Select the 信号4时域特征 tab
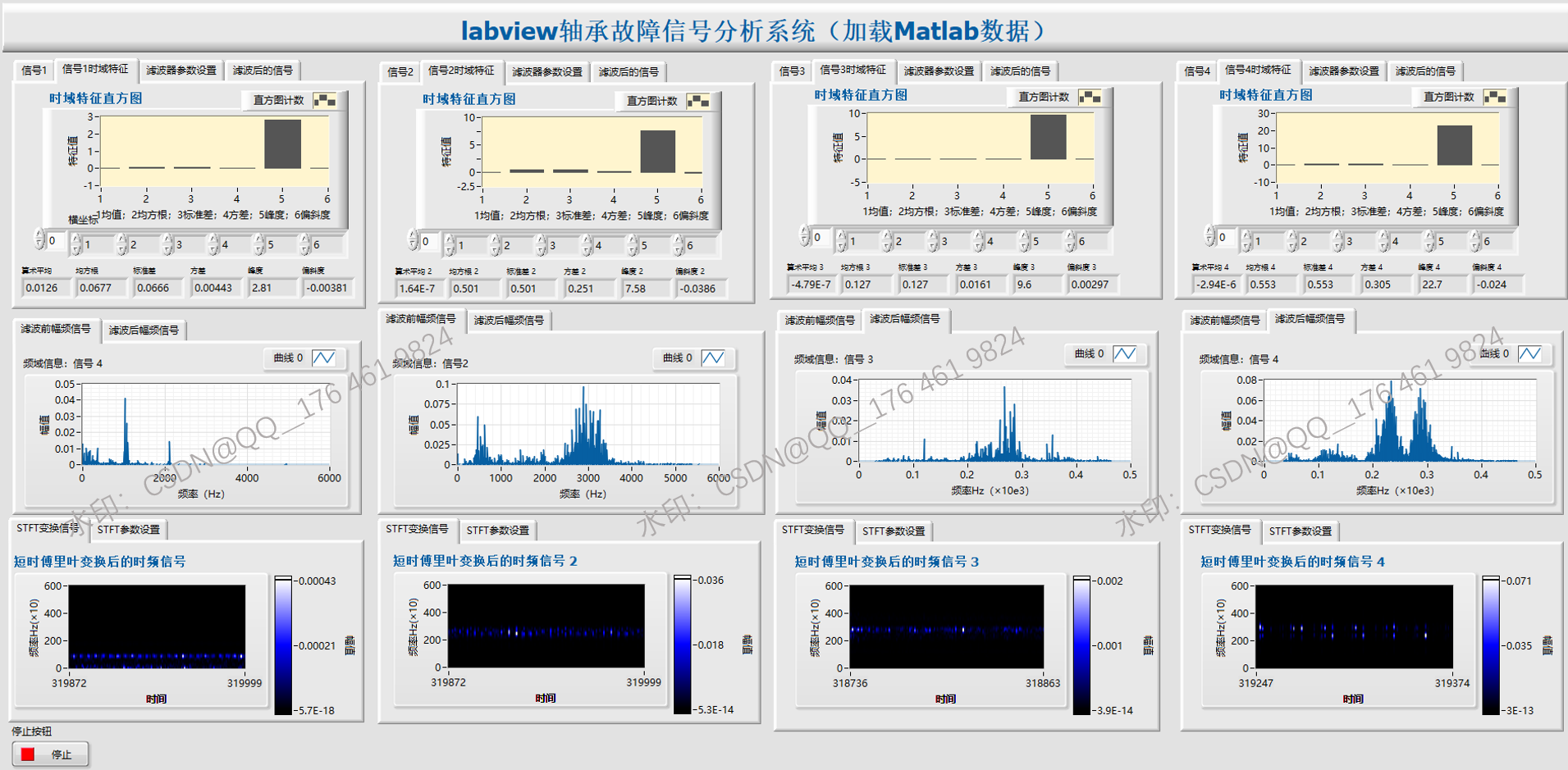 (x=1258, y=70)
